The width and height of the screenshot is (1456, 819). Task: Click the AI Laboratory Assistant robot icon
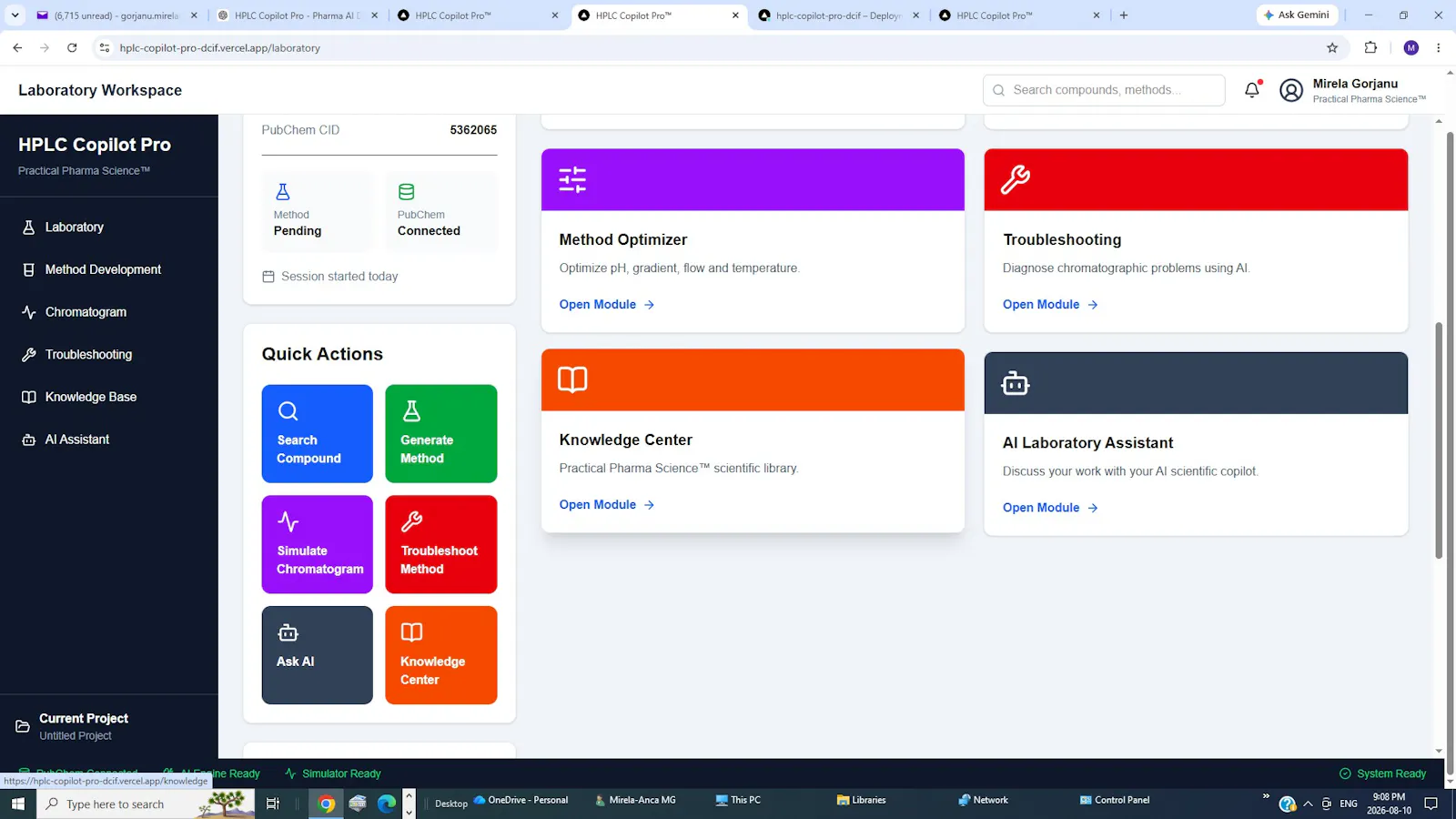pos(1016,383)
